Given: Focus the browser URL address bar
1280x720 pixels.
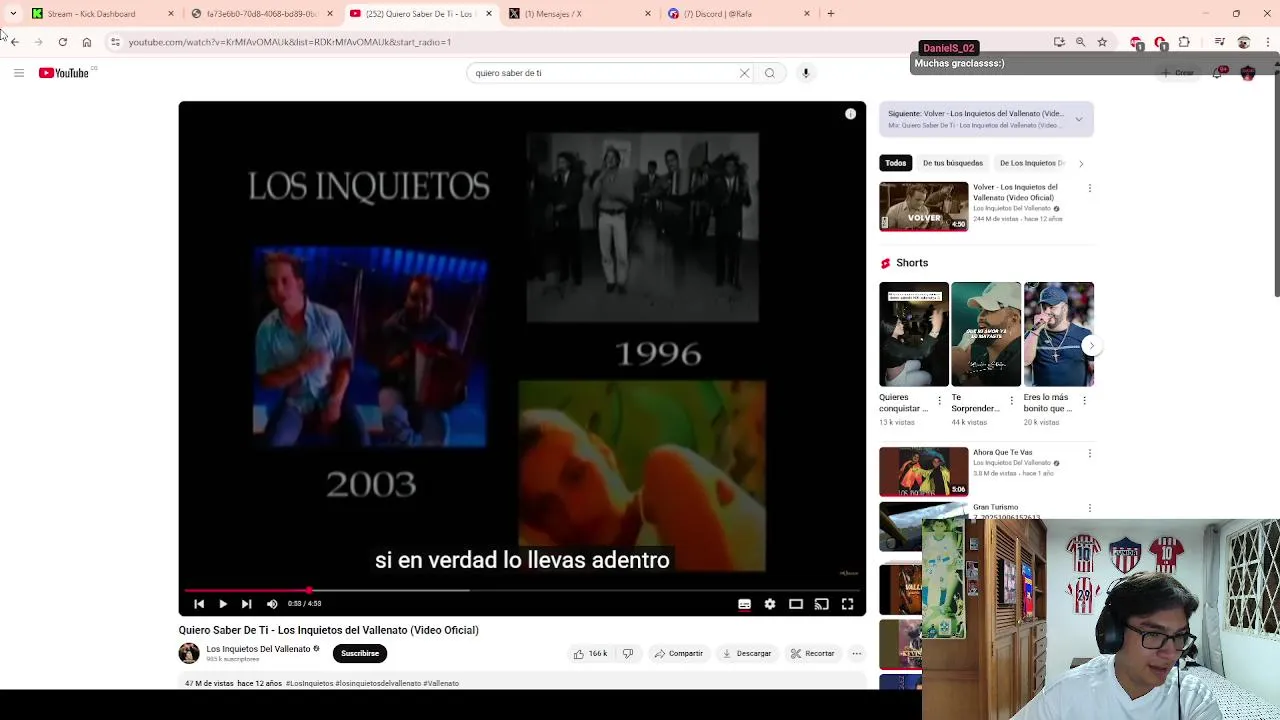Looking at the screenshot, I should pyautogui.click(x=580, y=42).
